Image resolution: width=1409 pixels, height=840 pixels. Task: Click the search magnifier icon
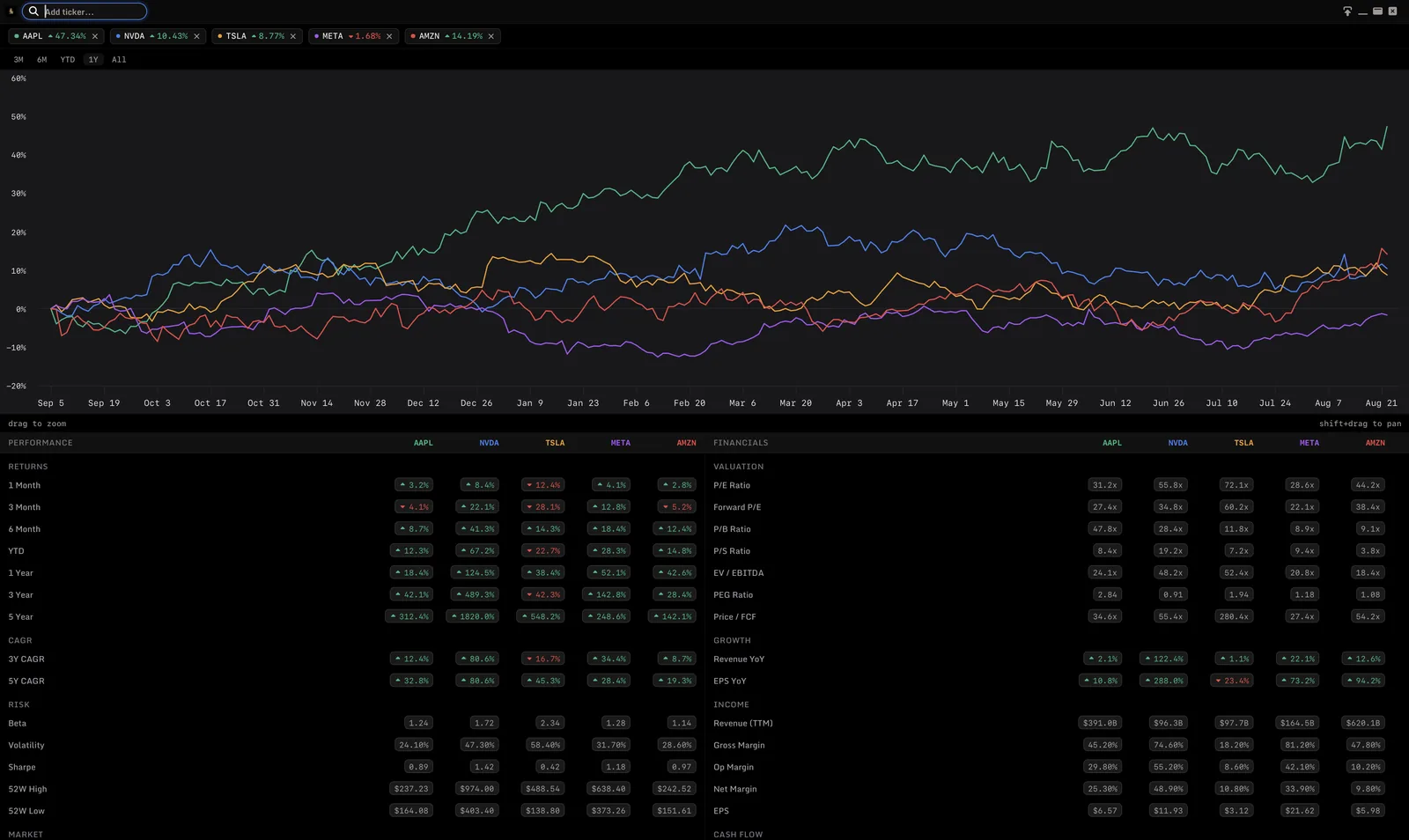tap(33, 11)
